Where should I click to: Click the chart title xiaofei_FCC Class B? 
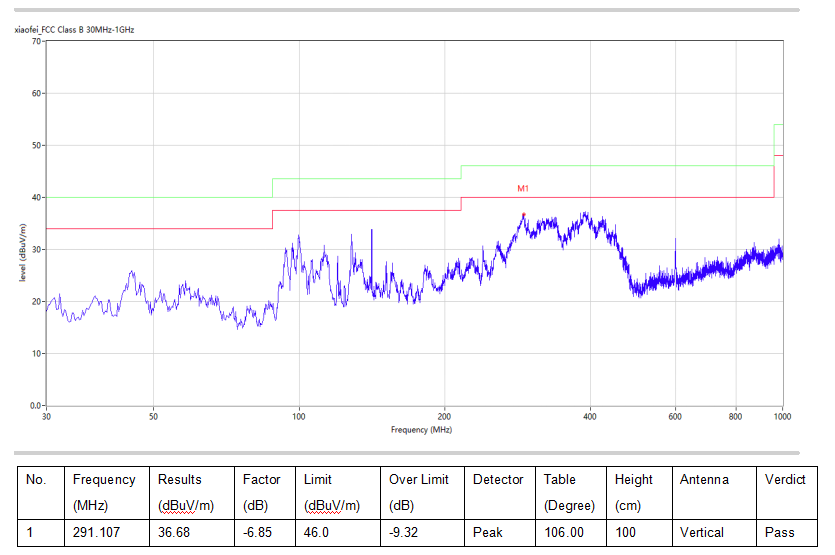[74, 30]
